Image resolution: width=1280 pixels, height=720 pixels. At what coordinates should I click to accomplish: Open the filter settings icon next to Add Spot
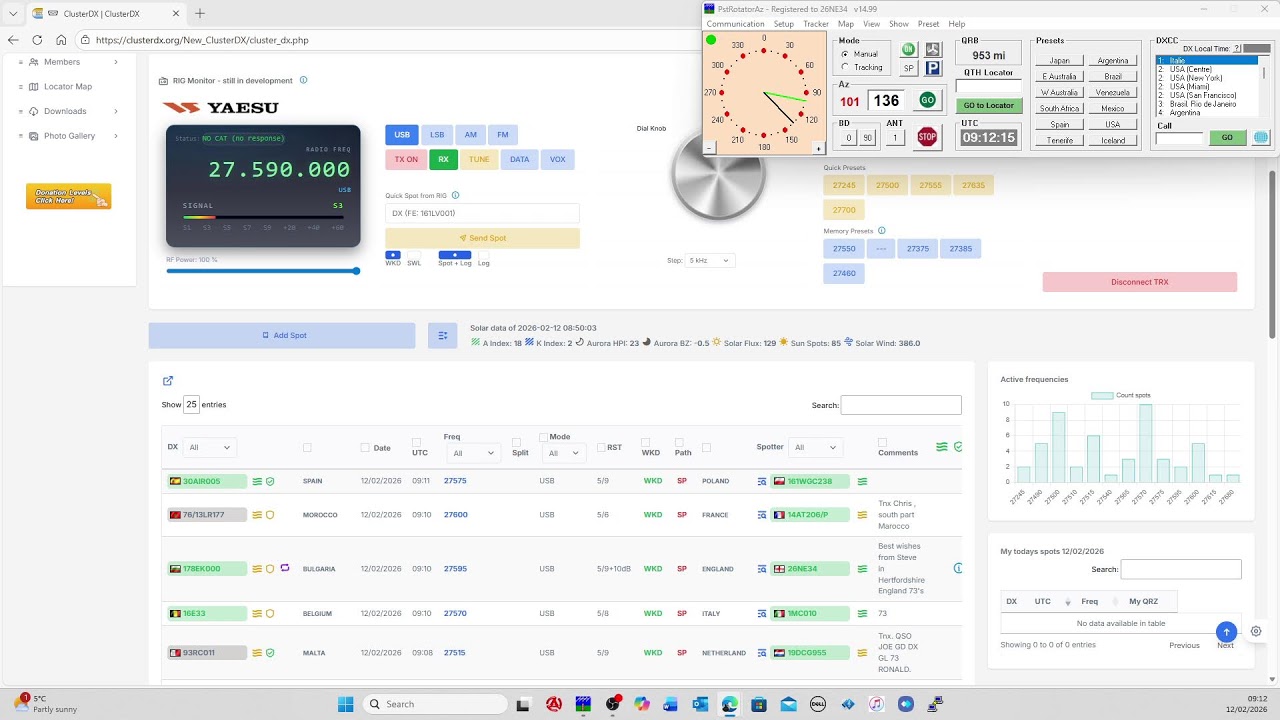click(442, 335)
